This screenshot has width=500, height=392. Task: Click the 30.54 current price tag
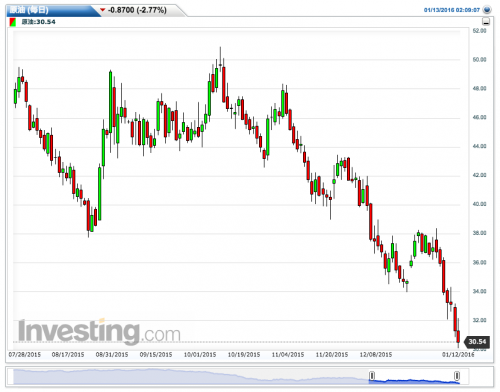[477, 342]
